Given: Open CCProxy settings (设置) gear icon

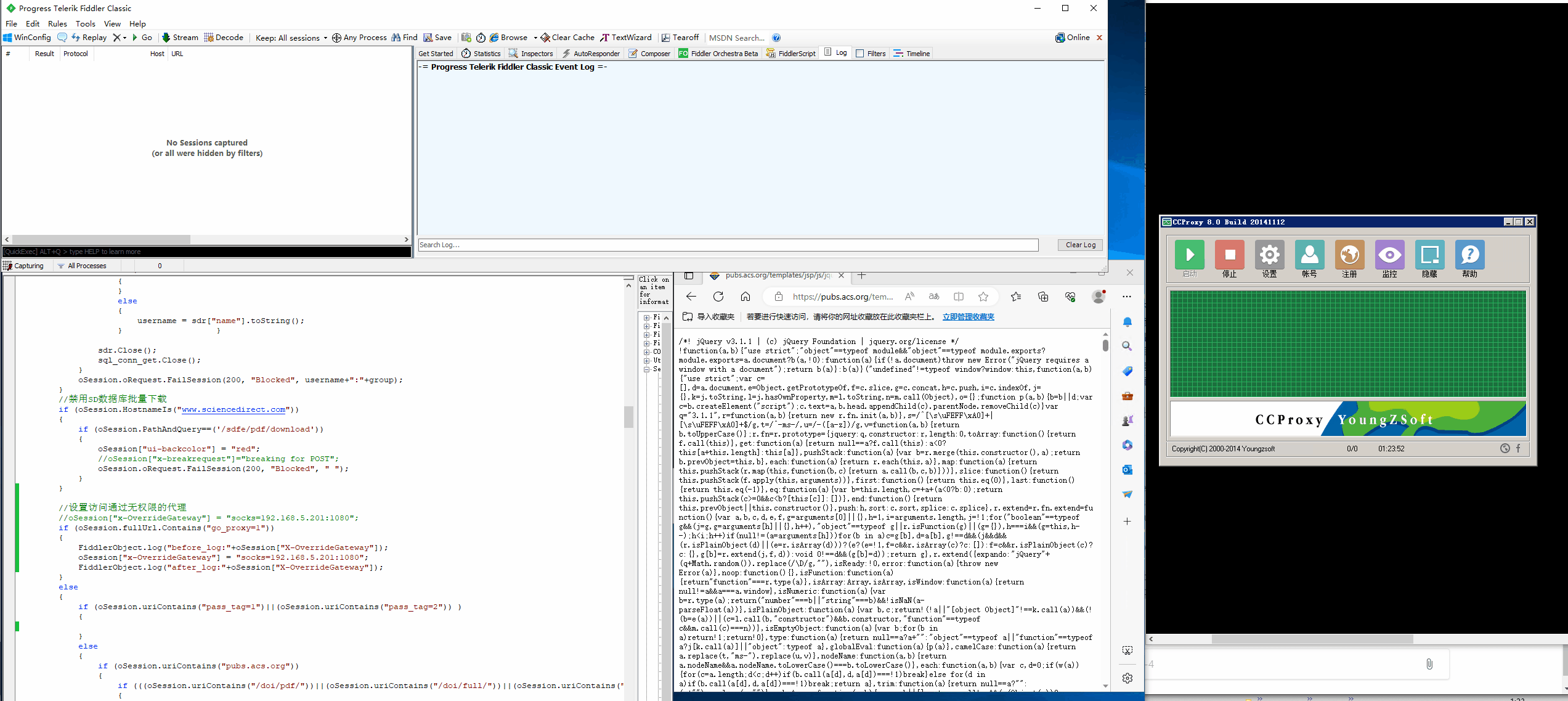Looking at the screenshot, I should (1269, 255).
